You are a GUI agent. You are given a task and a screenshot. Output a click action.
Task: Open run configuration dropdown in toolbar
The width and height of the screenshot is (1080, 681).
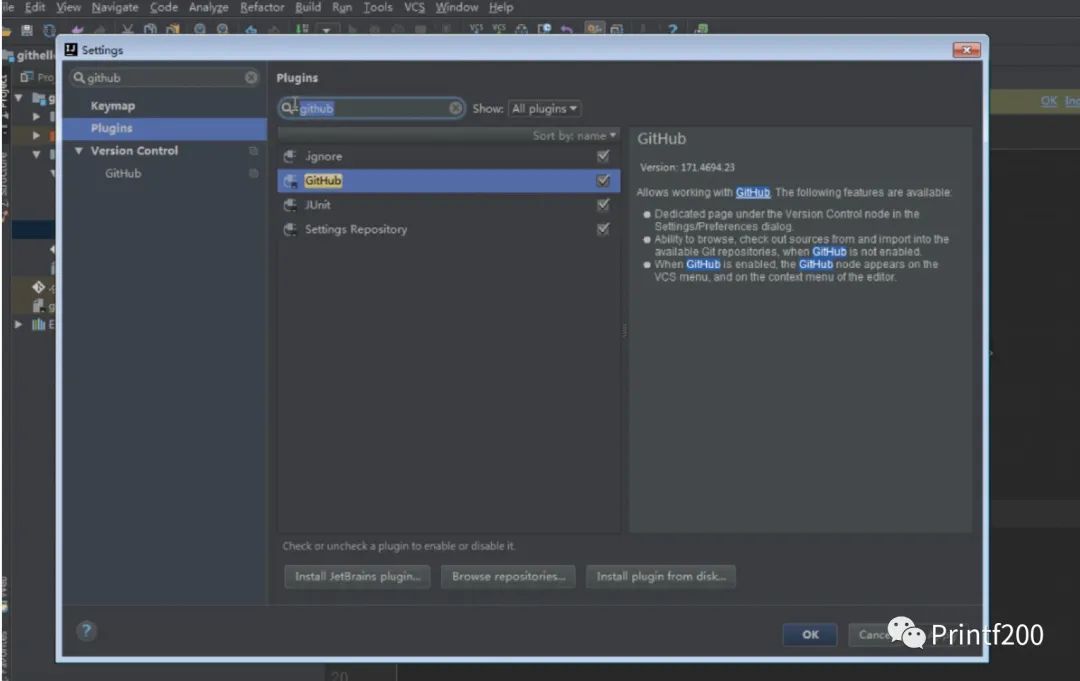(326, 30)
